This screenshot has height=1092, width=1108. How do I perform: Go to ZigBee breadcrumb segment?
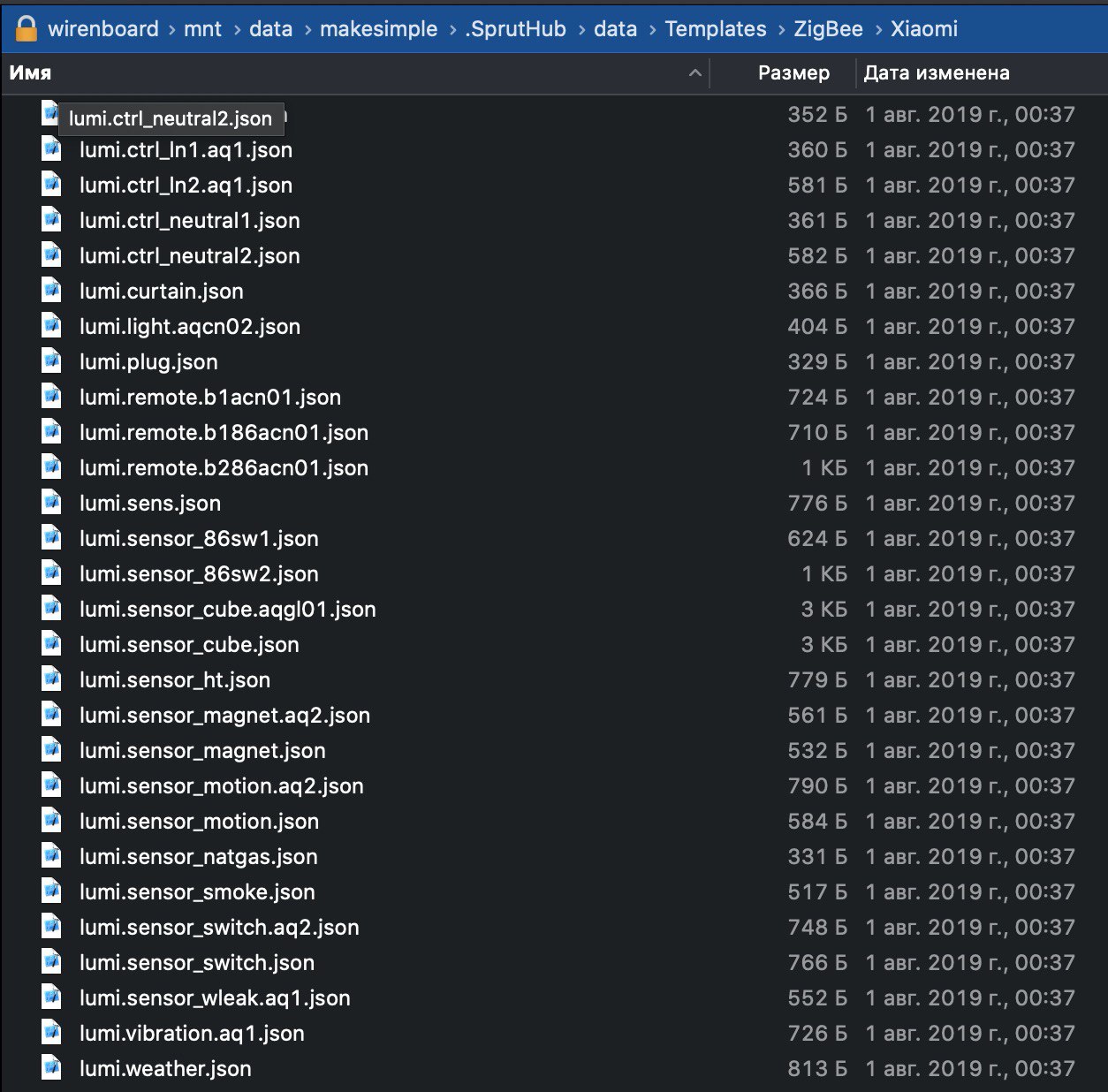828,29
